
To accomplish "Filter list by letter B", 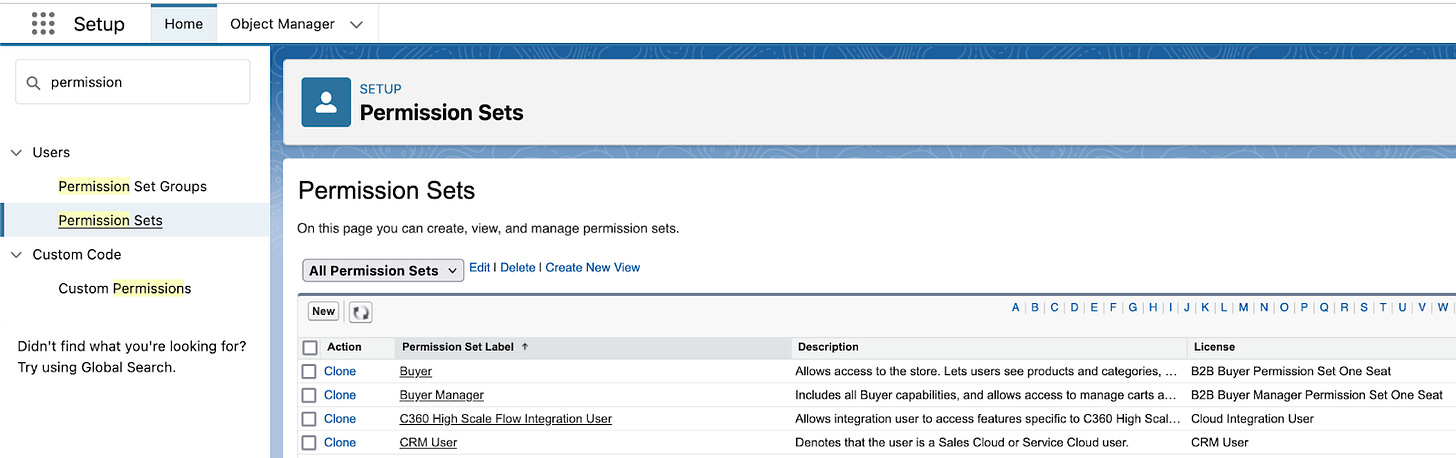I will coord(1035,308).
